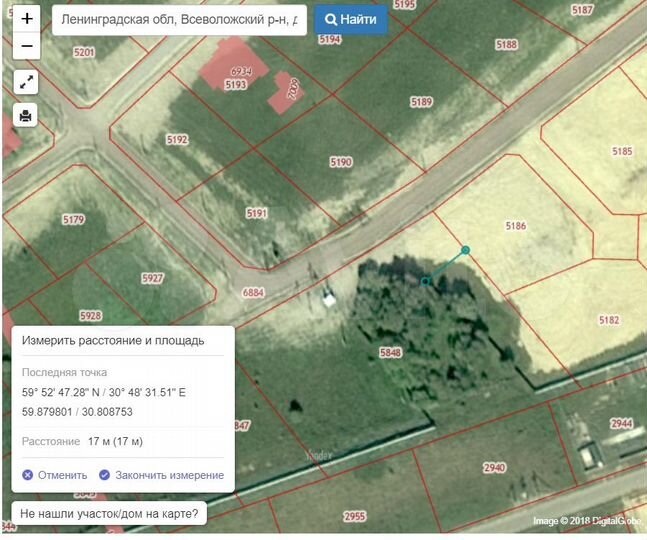Zoom out with the minus button
Image resolution: width=647 pixels, height=540 pixels.
tap(26, 46)
